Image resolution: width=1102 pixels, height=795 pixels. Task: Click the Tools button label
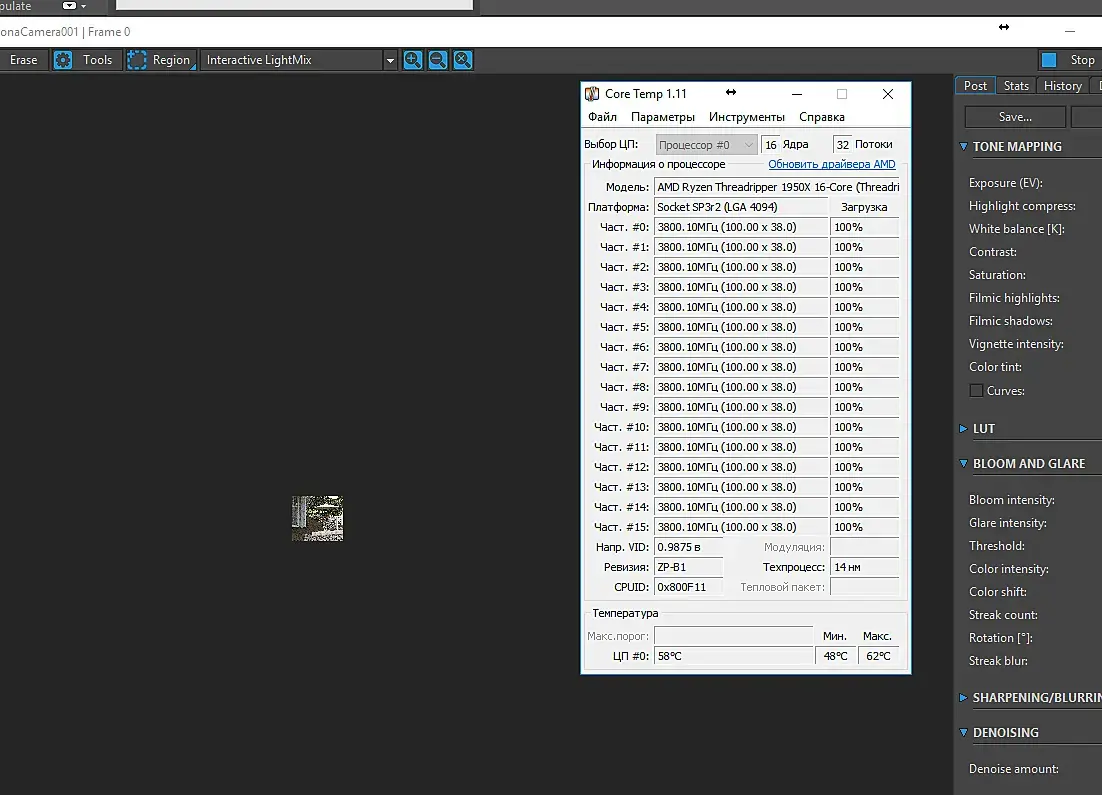(98, 60)
